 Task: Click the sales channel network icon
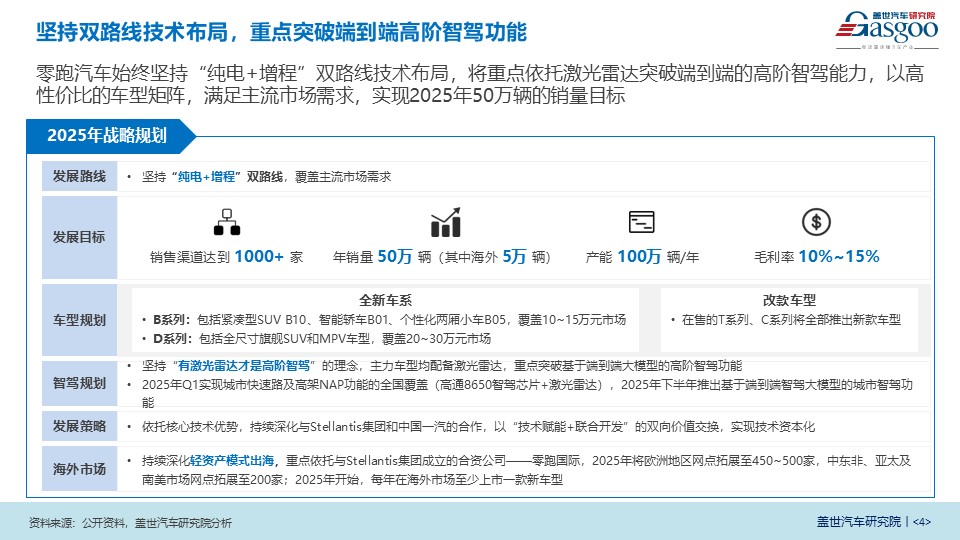(x=227, y=222)
